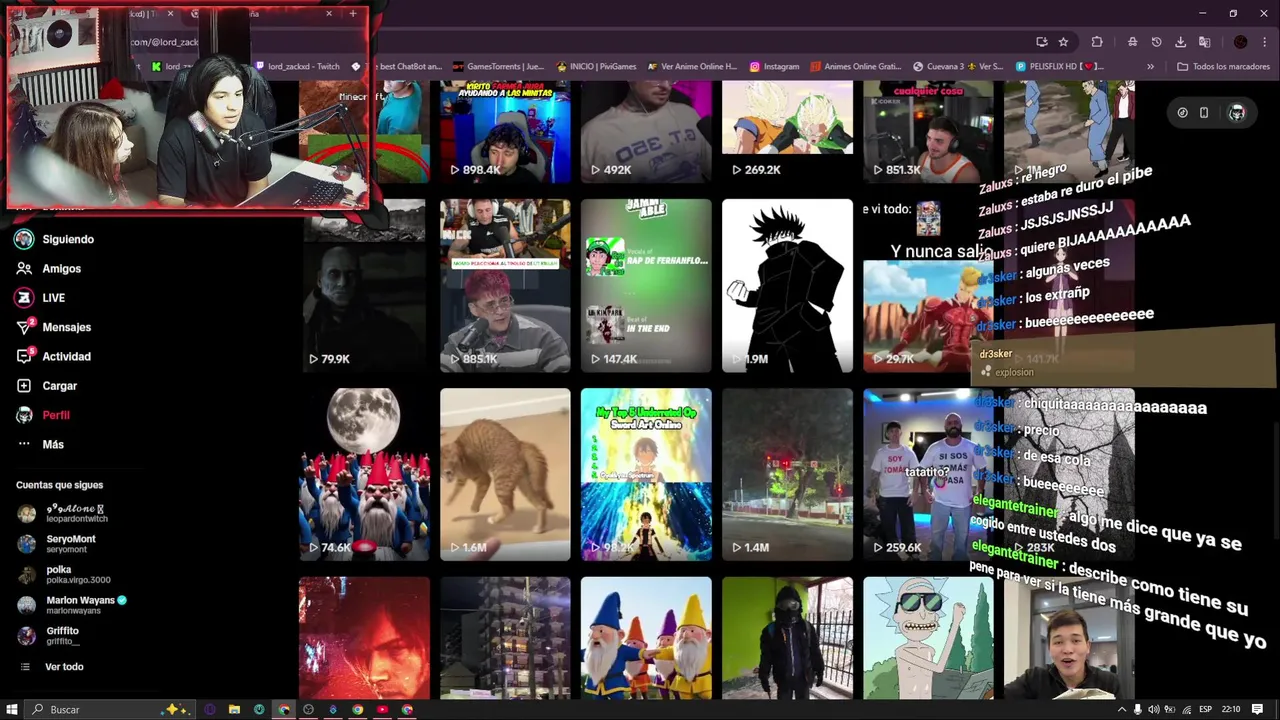
Task: Play Rick sunglasses video thumbnail
Action: point(928,638)
